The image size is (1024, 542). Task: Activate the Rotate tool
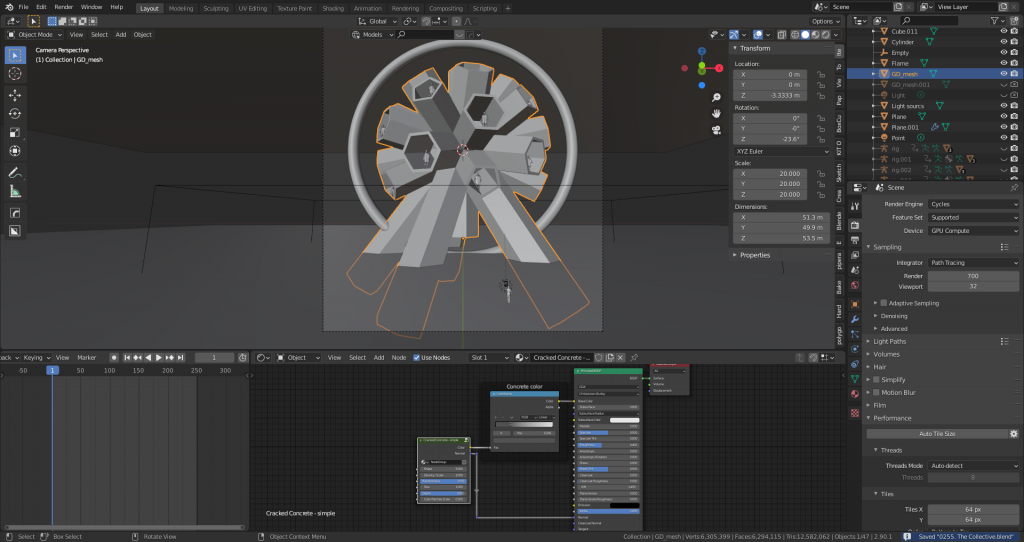[x=14, y=114]
